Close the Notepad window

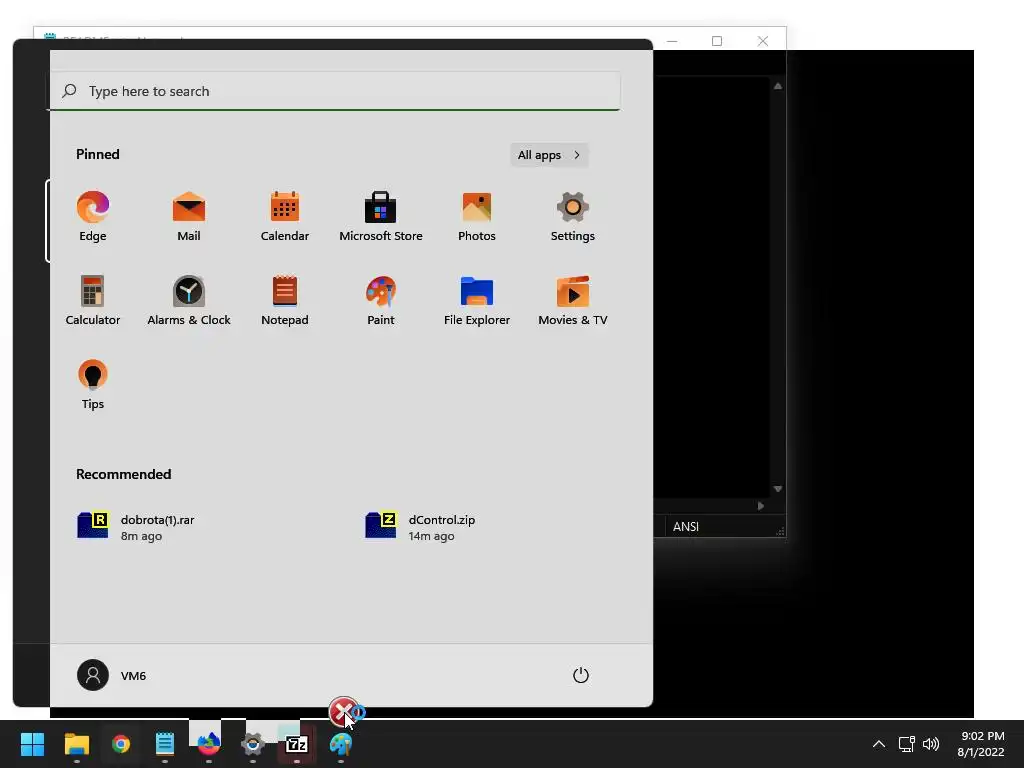tap(763, 41)
